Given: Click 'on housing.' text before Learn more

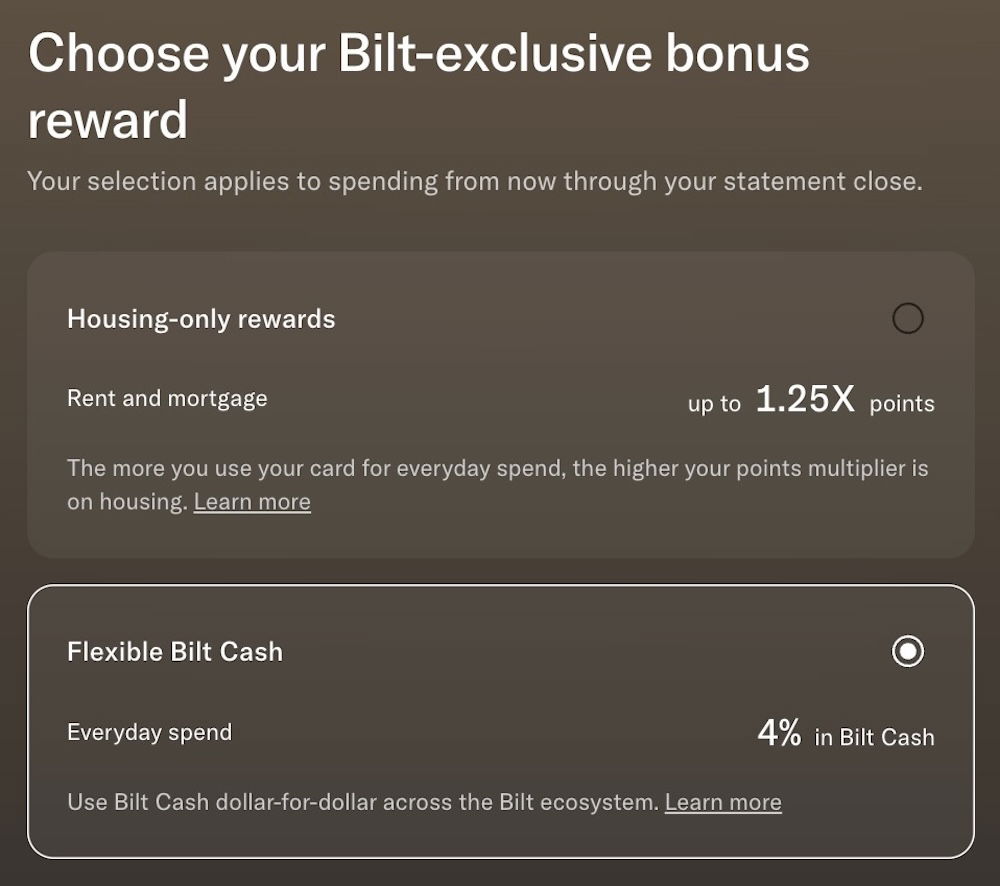Looking at the screenshot, I should [x=127, y=502].
